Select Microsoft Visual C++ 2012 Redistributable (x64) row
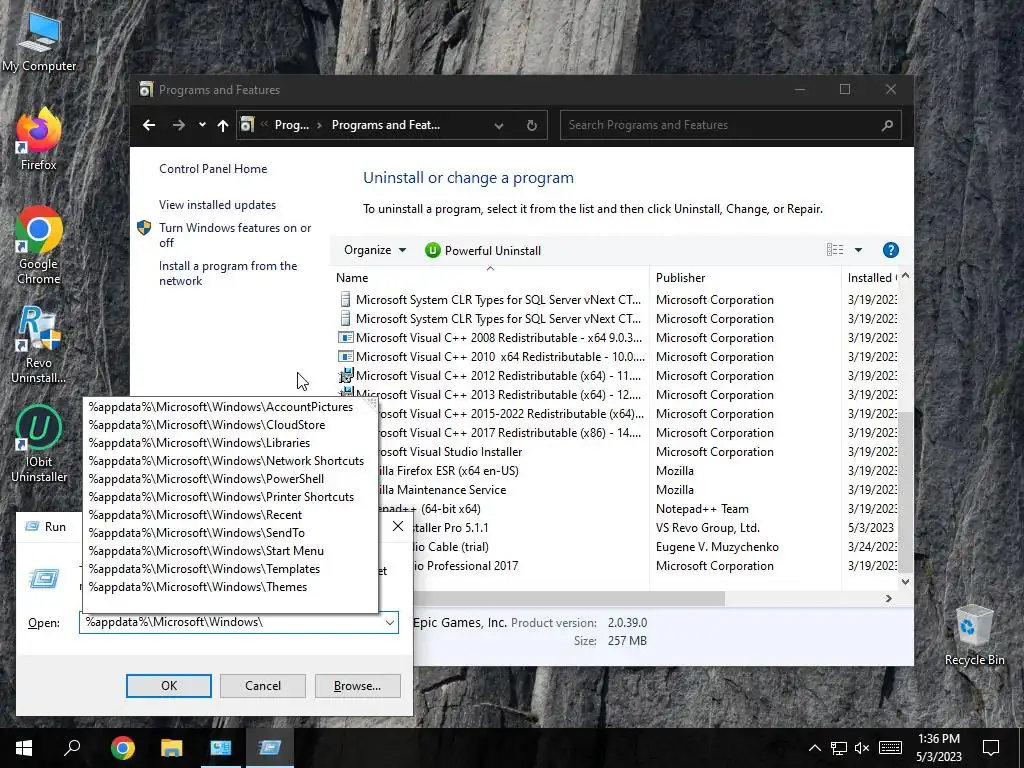 pyautogui.click(x=490, y=376)
